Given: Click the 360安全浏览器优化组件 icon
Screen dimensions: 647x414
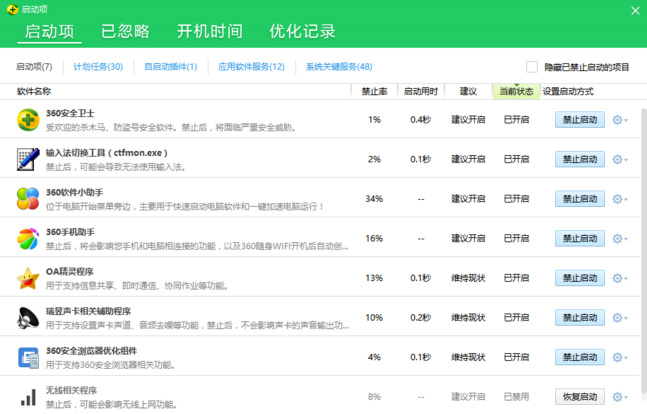Looking at the screenshot, I should tap(28, 357).
